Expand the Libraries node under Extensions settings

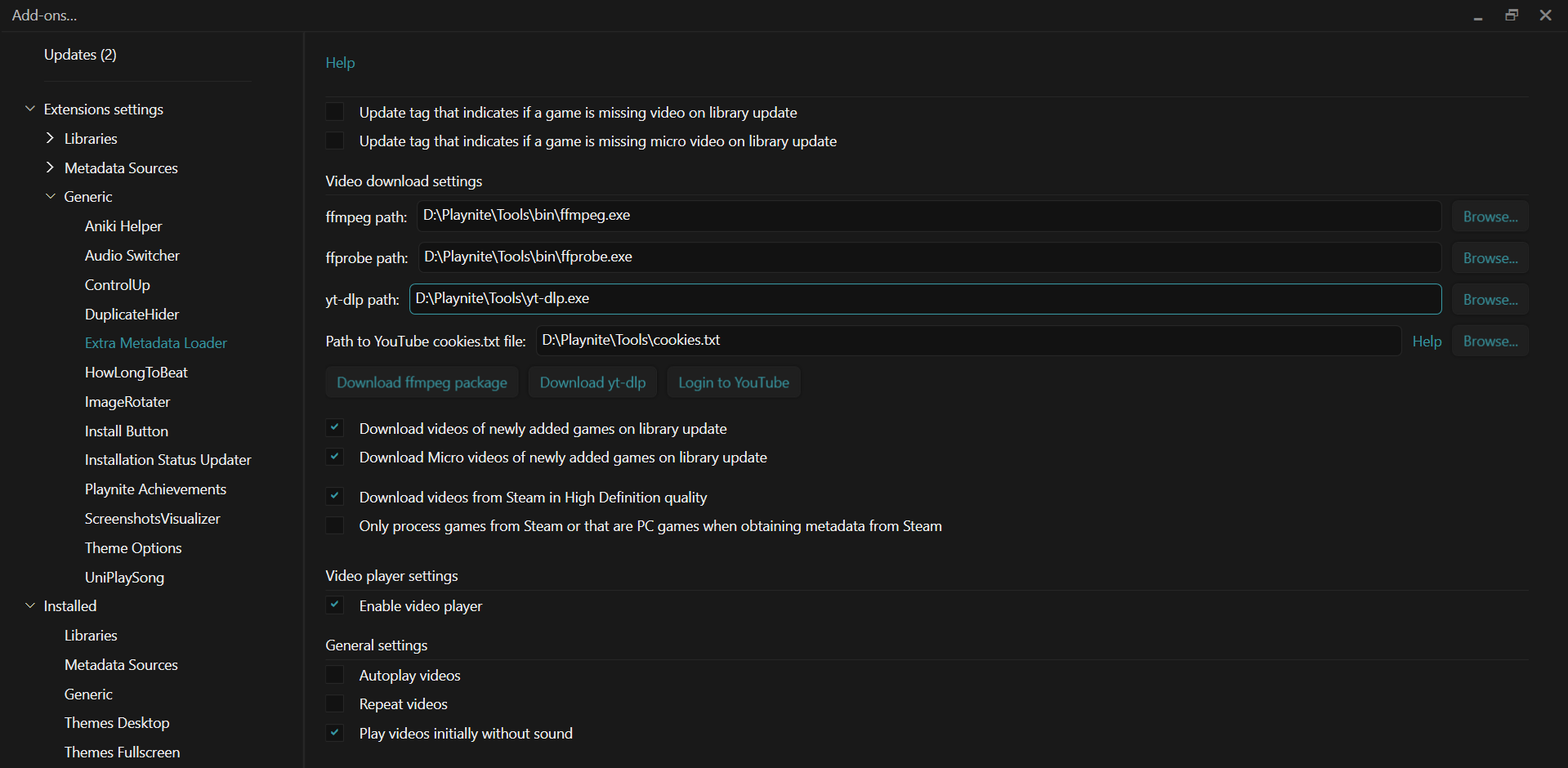51,138
